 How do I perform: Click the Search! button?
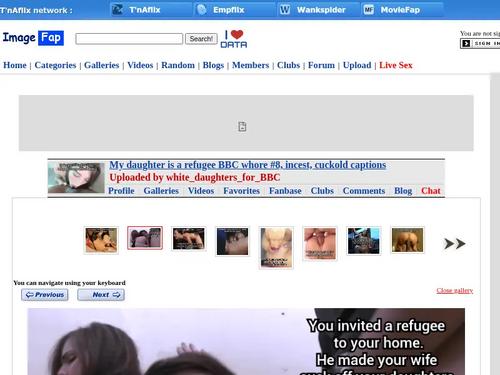pyautogui.click(x=201, y=39)
